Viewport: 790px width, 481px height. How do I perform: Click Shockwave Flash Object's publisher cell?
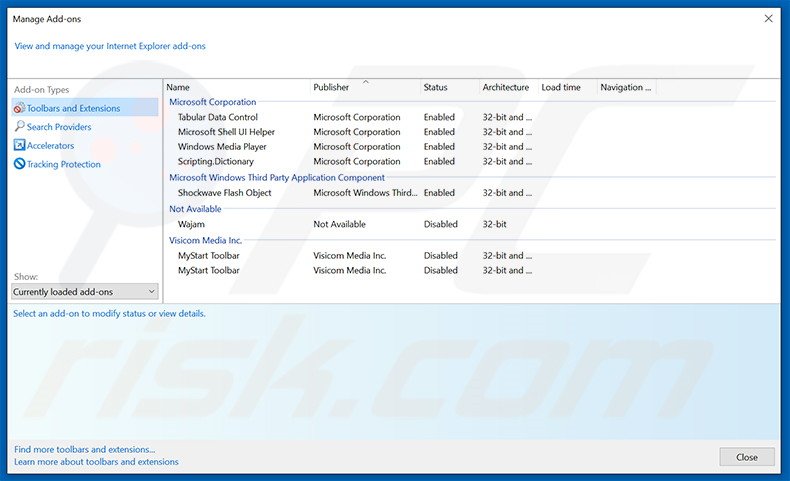365,193
